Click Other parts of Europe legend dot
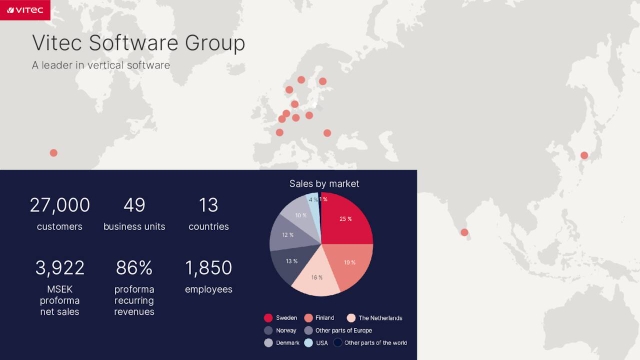The width and height of the screenshot is (640, 360). (x=309, y=330)
